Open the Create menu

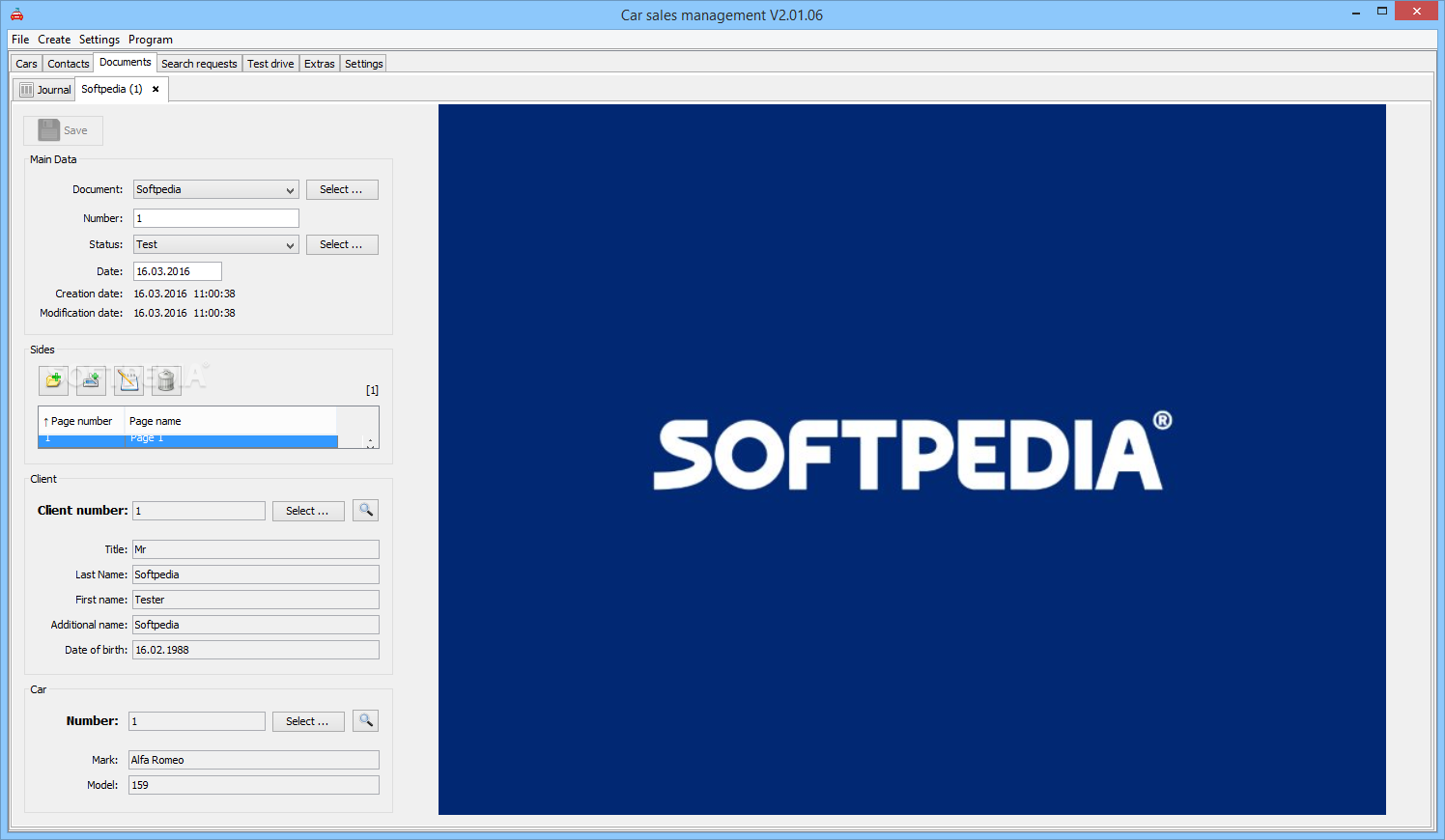point(54,40)
